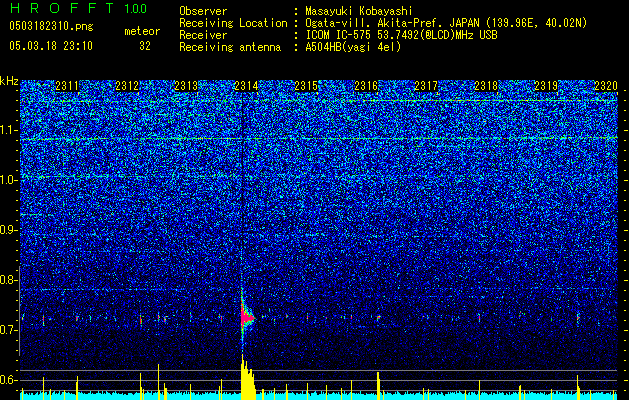The width and height of the screenshot is (629, 400).
Task: Click the tallest yellow power spike at 2314
Action: [x=247, y=377]
